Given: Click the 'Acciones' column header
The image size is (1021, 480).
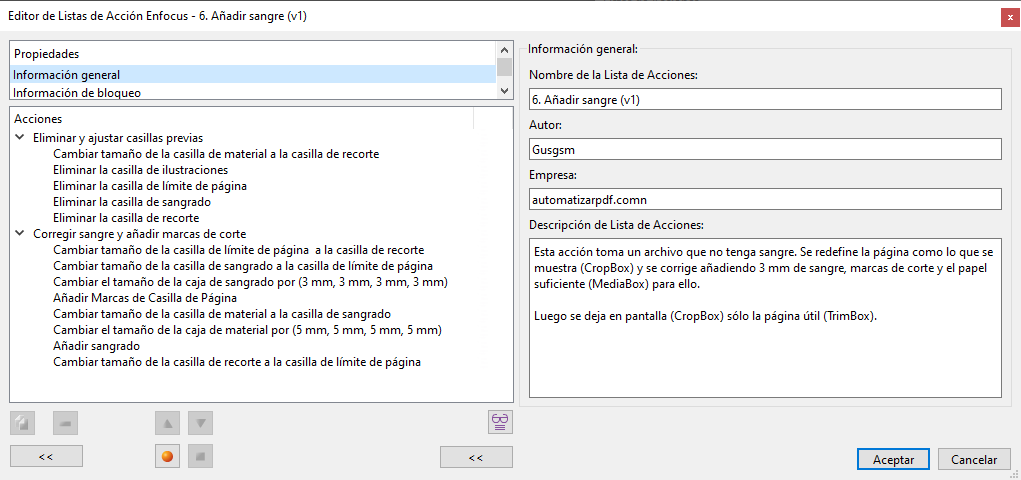Looking at the screenshot, I should point(242,119).
